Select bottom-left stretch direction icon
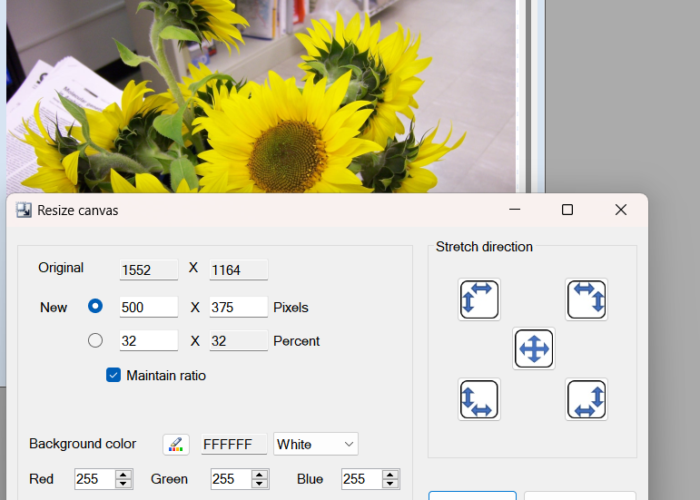 [x=479, y=399]
